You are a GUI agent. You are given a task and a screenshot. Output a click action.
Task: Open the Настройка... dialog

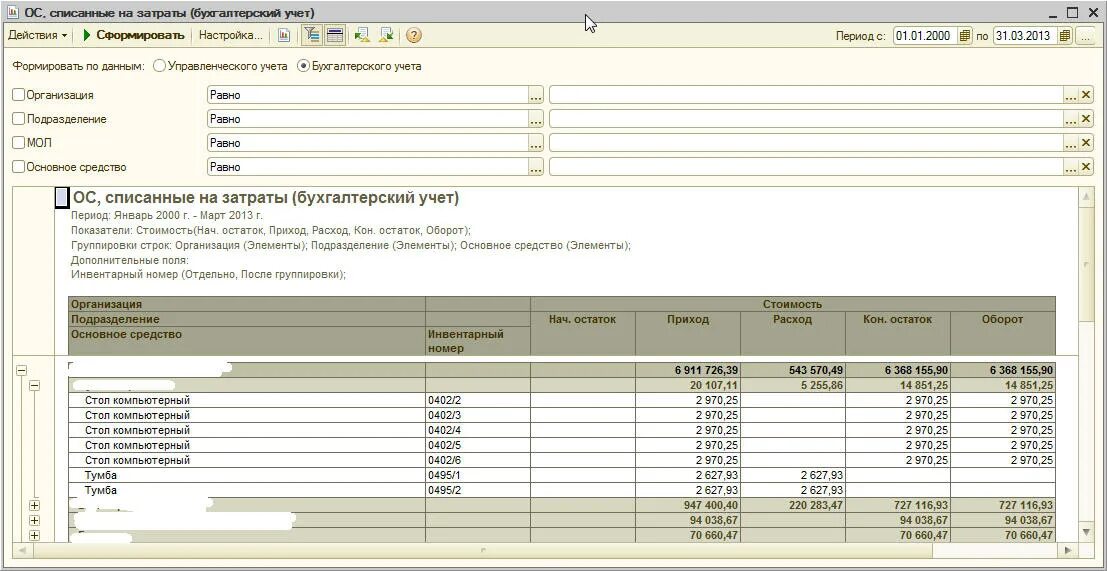(230, 35)
